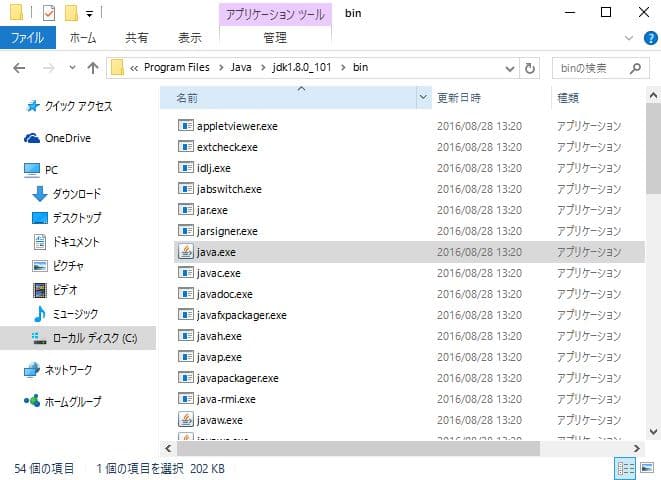This screenshot has height=480, width=661.
Task: Select the javafxpackager.exe file icon
Action: [x=185, y=315]
